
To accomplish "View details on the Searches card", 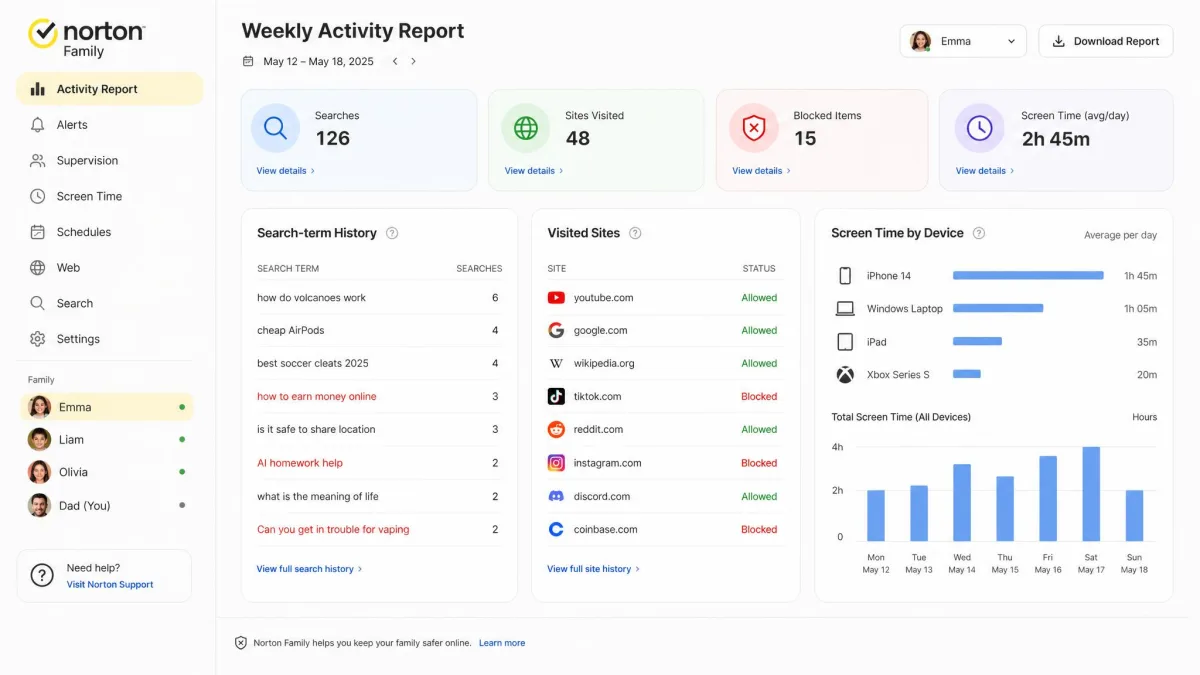I will coord(285,171).
